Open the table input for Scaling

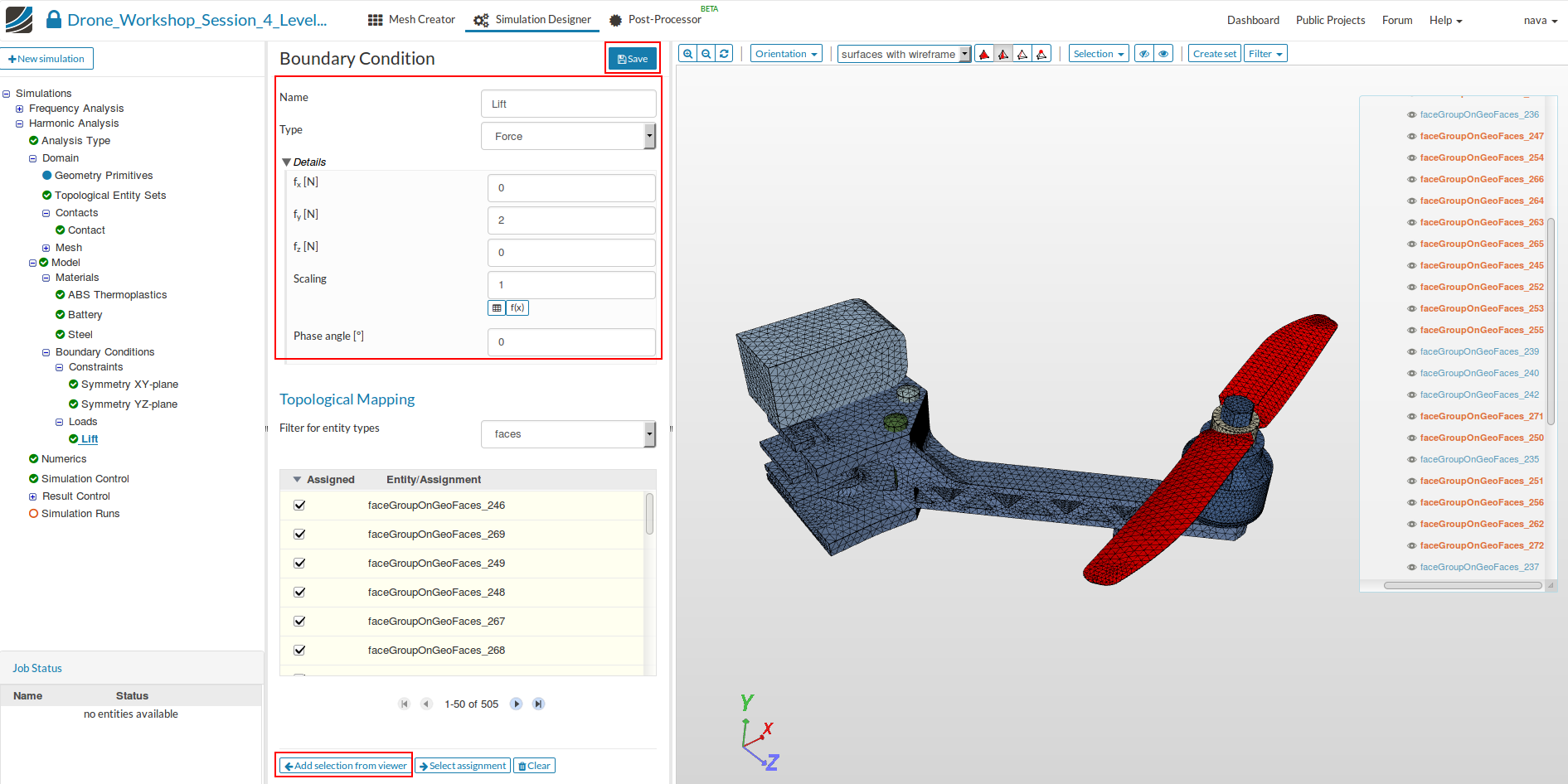497,308
